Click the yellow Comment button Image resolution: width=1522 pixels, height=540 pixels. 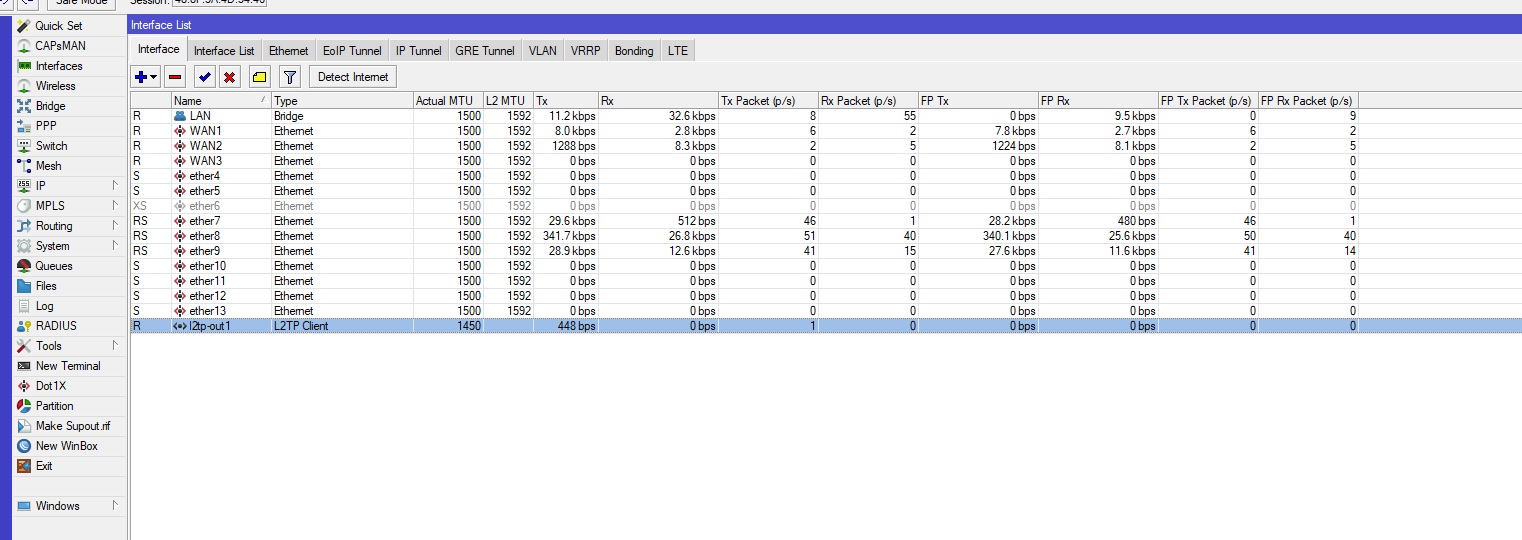coord(259,77)
